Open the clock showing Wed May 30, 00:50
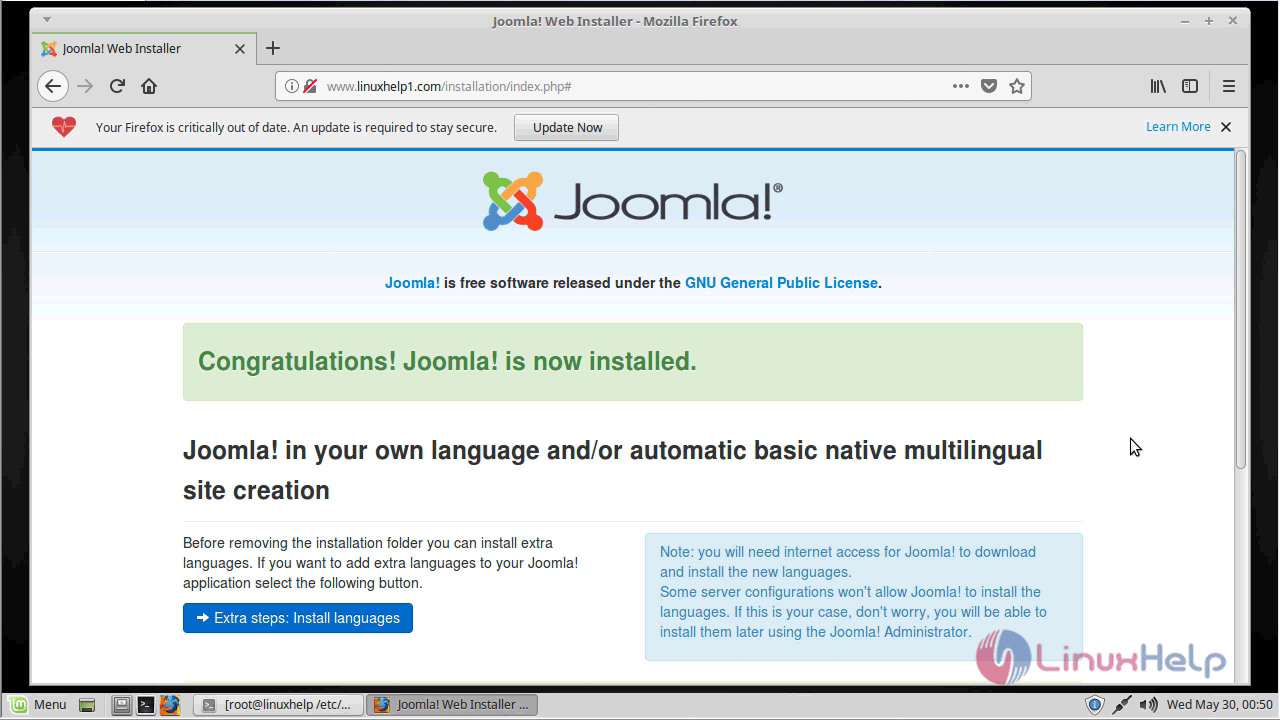Viewport: 1280px width, 720px height. [x=1219, y=705]
